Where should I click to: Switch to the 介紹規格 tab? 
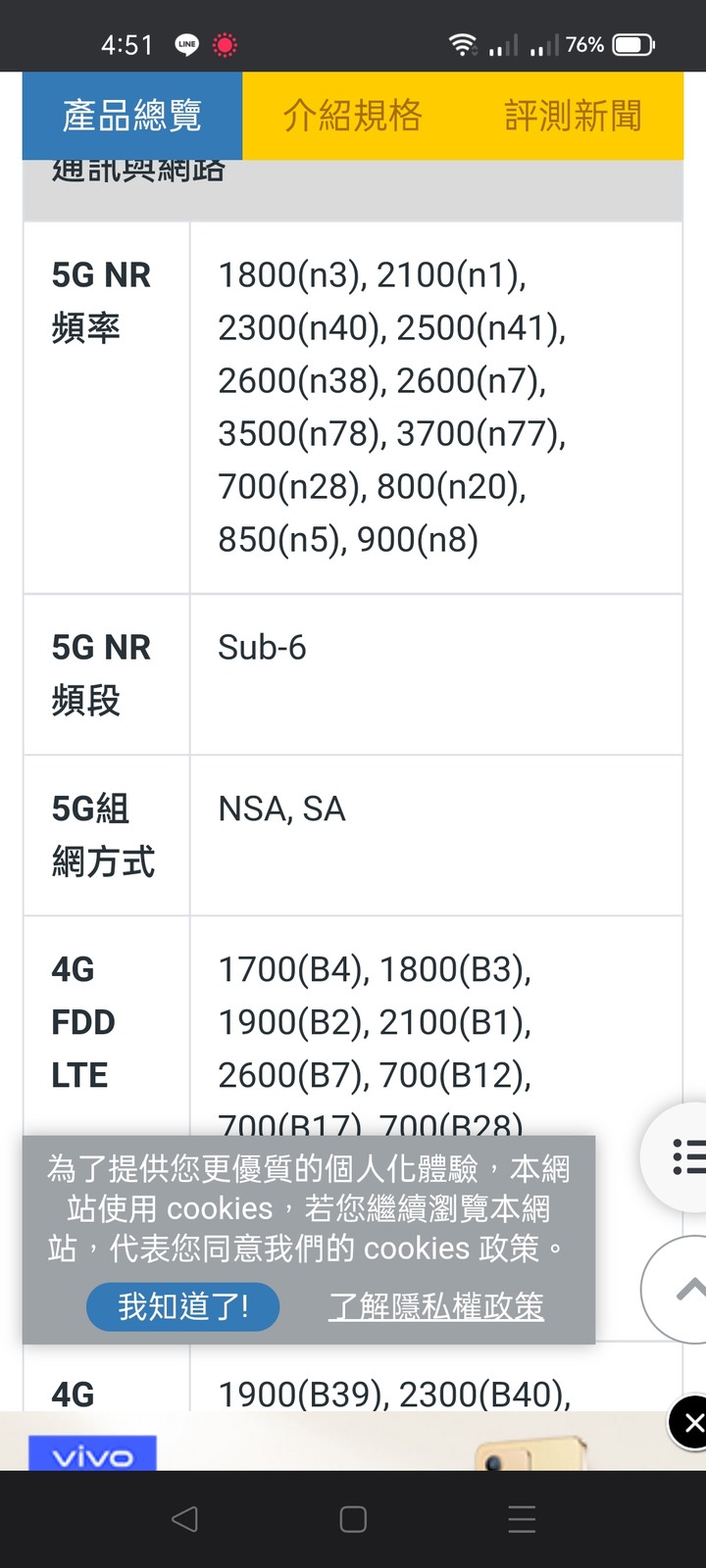[353, 116]
